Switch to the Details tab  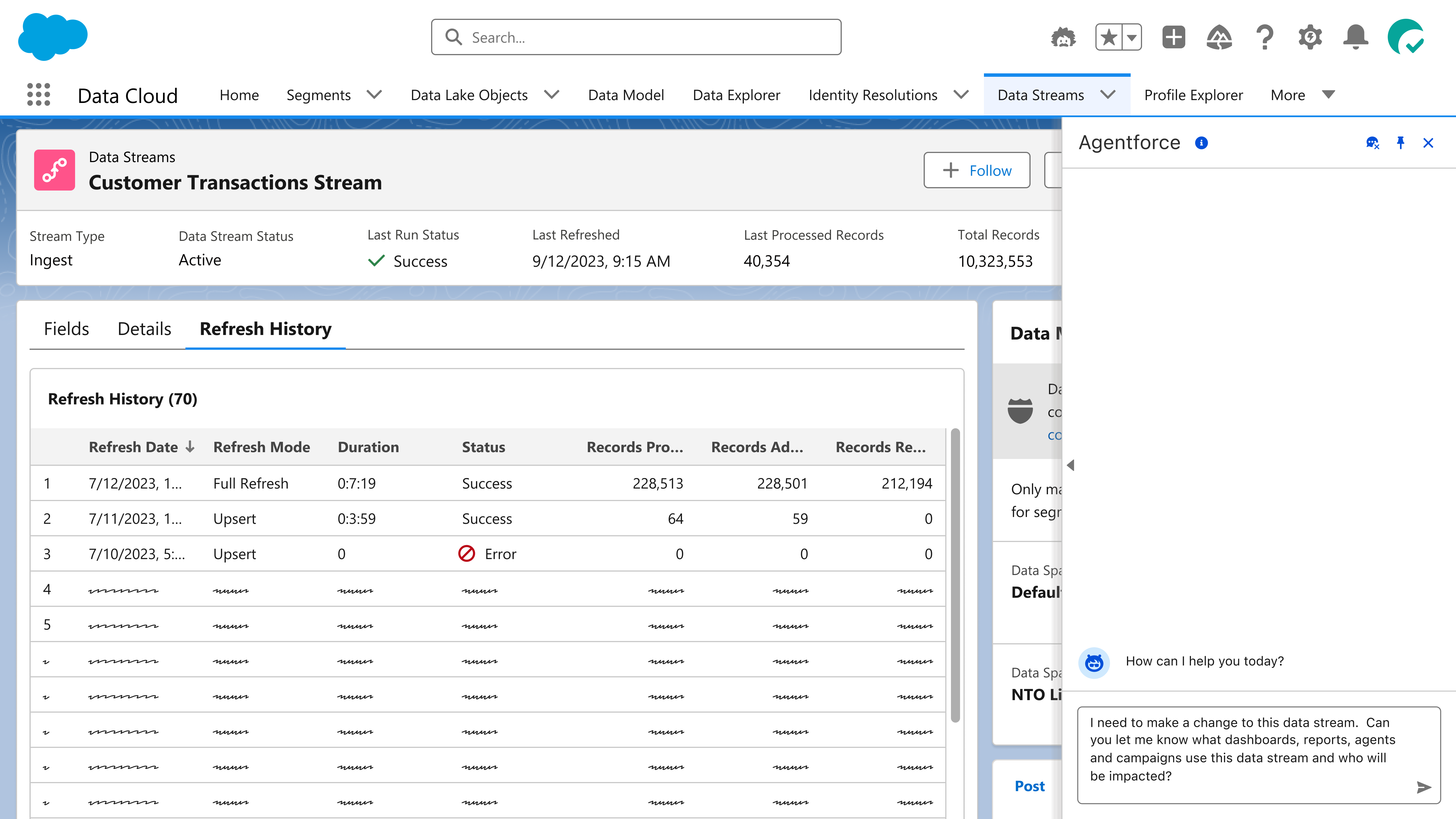[144, 329]
